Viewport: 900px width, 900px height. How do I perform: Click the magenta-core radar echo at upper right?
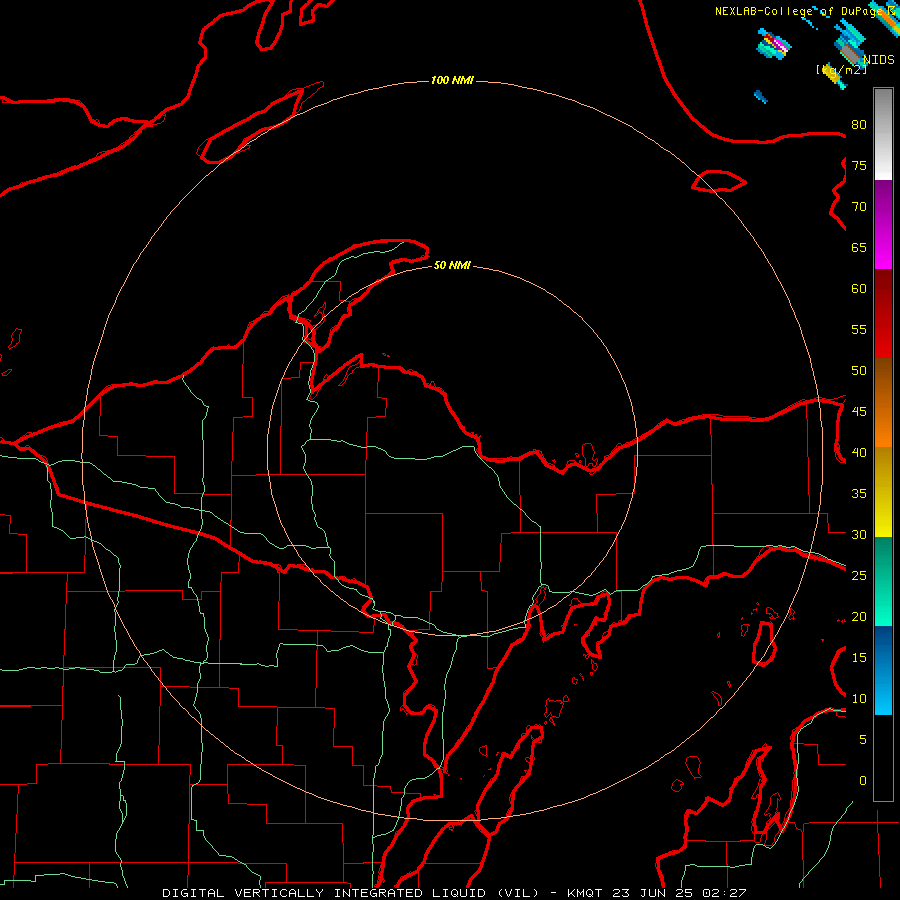pos(775,45)
